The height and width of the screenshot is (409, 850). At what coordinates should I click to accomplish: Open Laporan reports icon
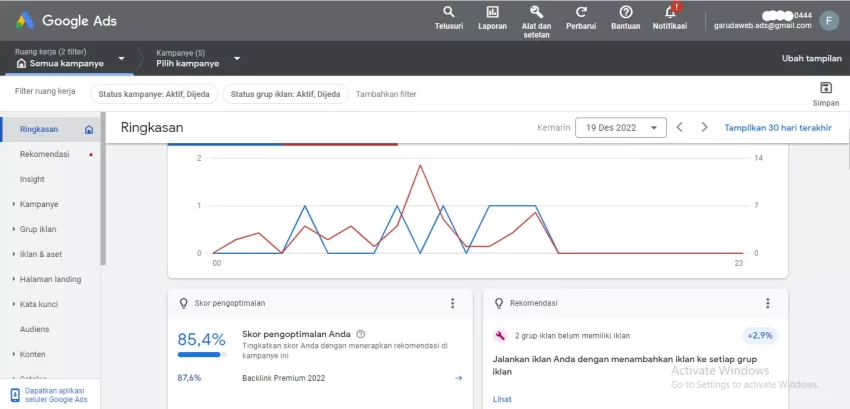click(492, 12)
